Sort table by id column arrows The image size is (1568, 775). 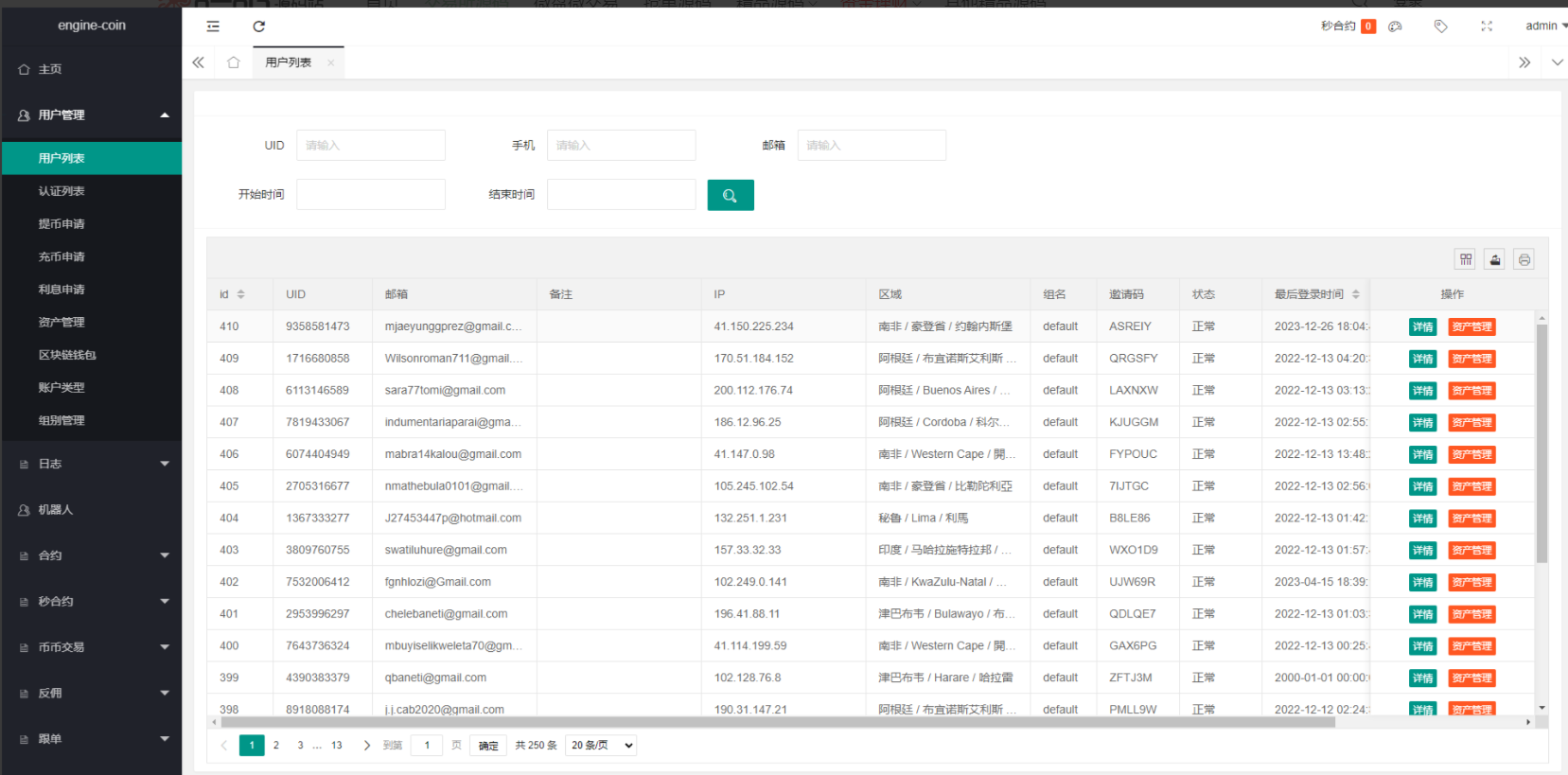[x=240, y=294]
